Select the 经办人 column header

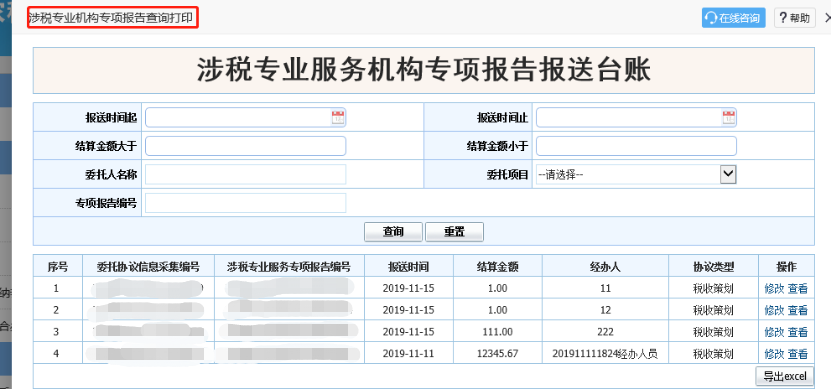click(x=605, y=267)
